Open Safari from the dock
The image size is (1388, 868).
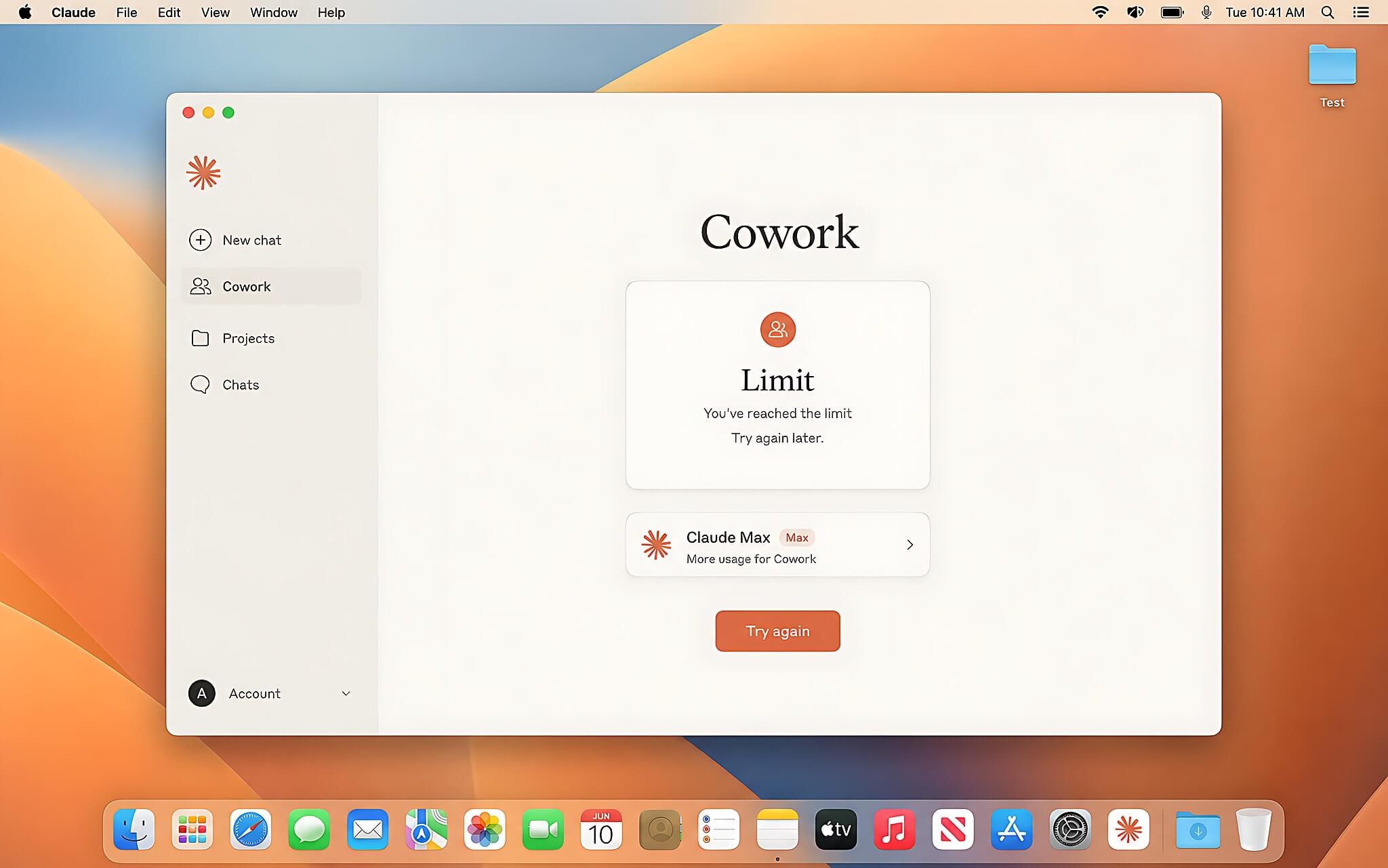pyautogui.click(x=251, y=829)
